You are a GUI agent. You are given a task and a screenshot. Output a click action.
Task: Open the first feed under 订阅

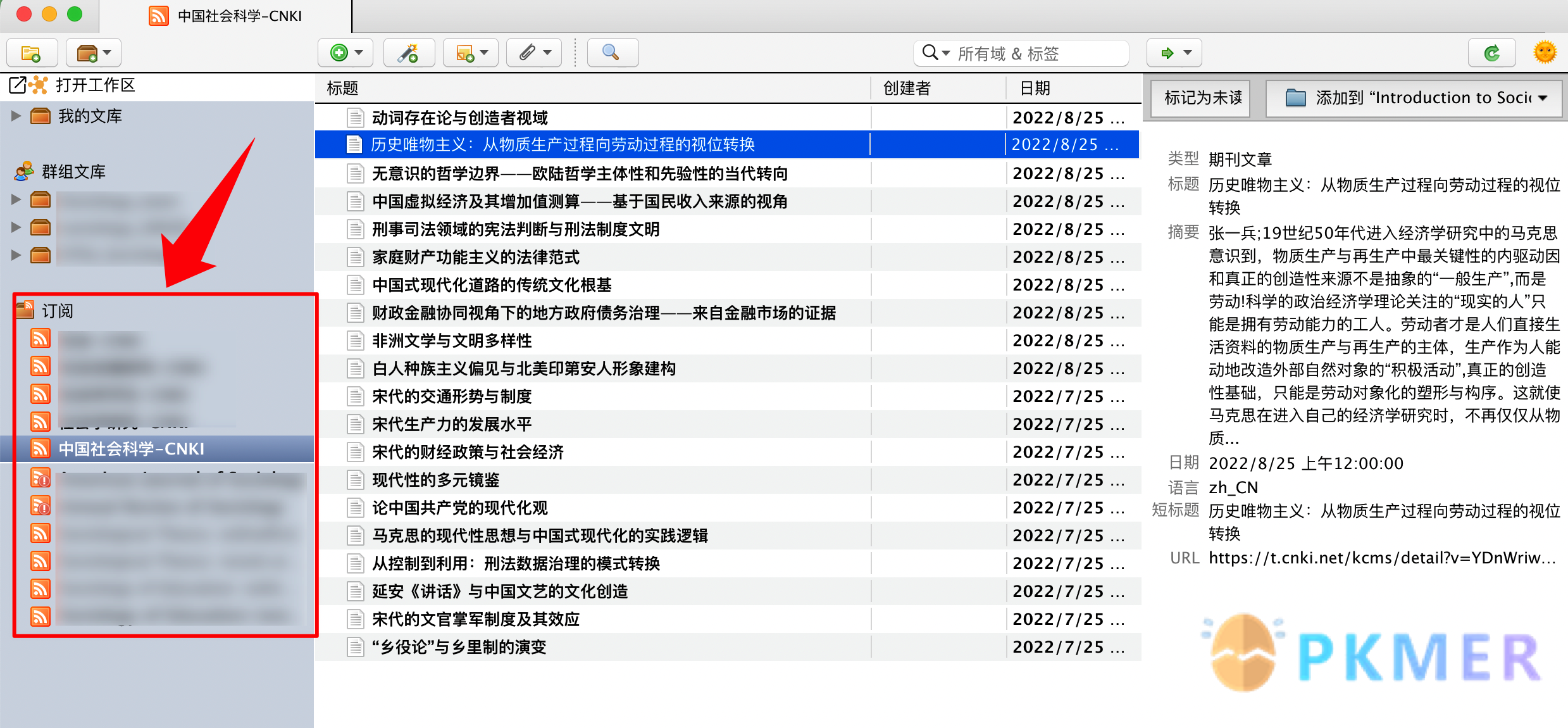[x=157, y=340]
